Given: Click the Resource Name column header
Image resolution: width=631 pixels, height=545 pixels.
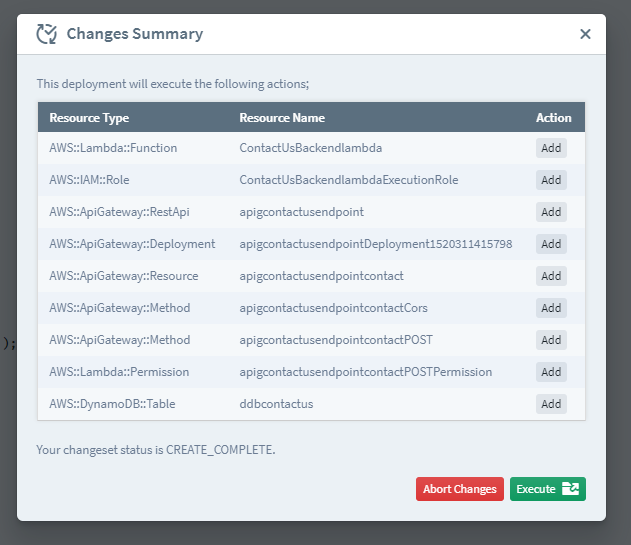Looking at the screenshot, I should tap(282, 118).
